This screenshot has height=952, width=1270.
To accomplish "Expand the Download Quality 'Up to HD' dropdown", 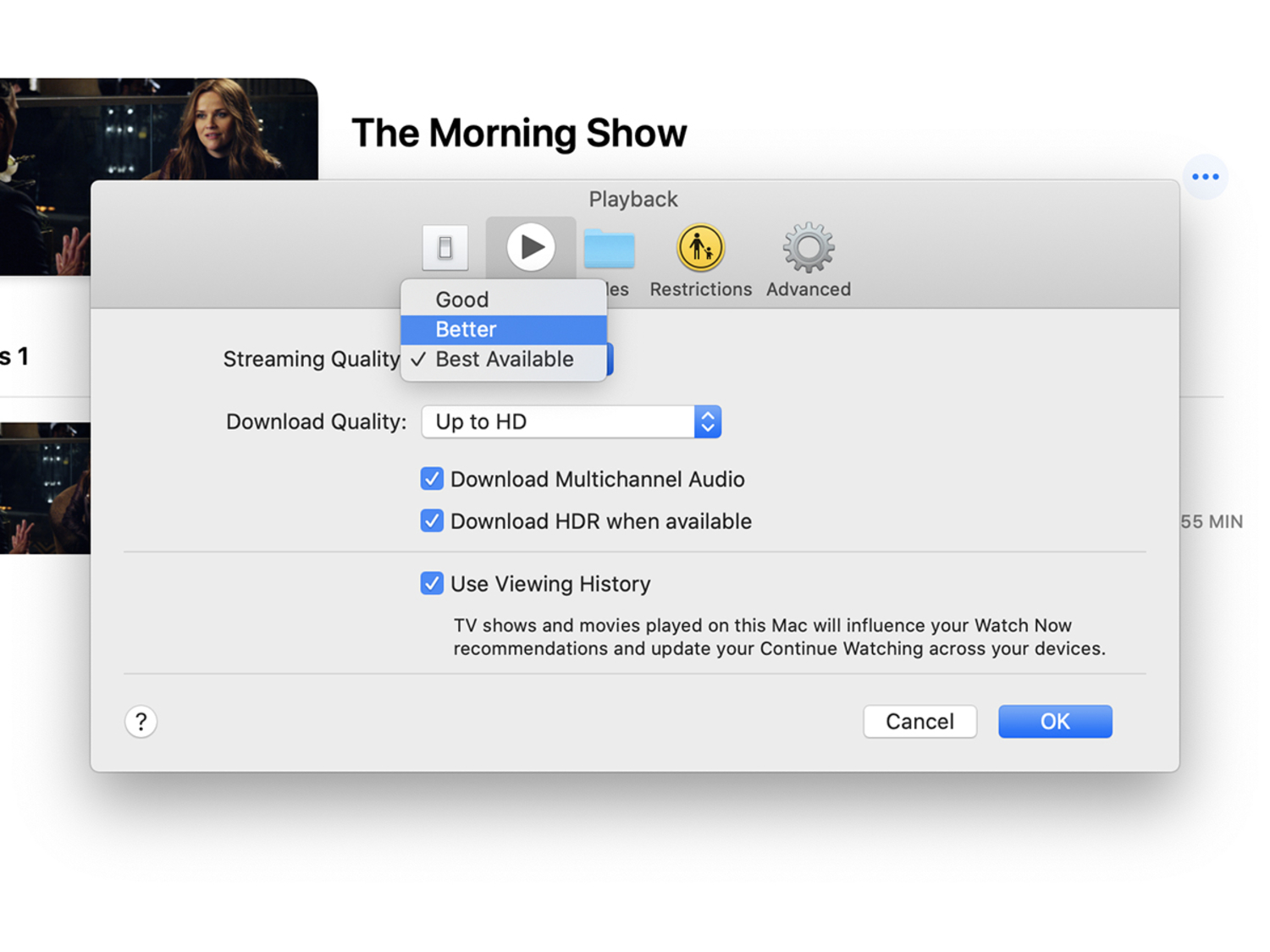I will pyautogui.click(x=571, y=421).
